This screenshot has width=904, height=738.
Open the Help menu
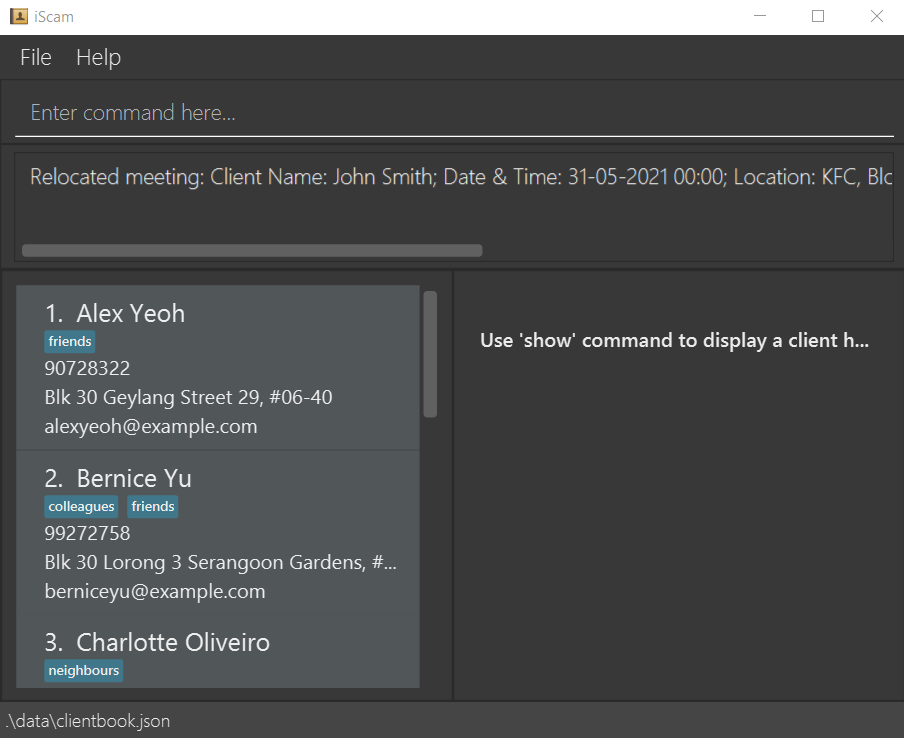coord(99,58)
